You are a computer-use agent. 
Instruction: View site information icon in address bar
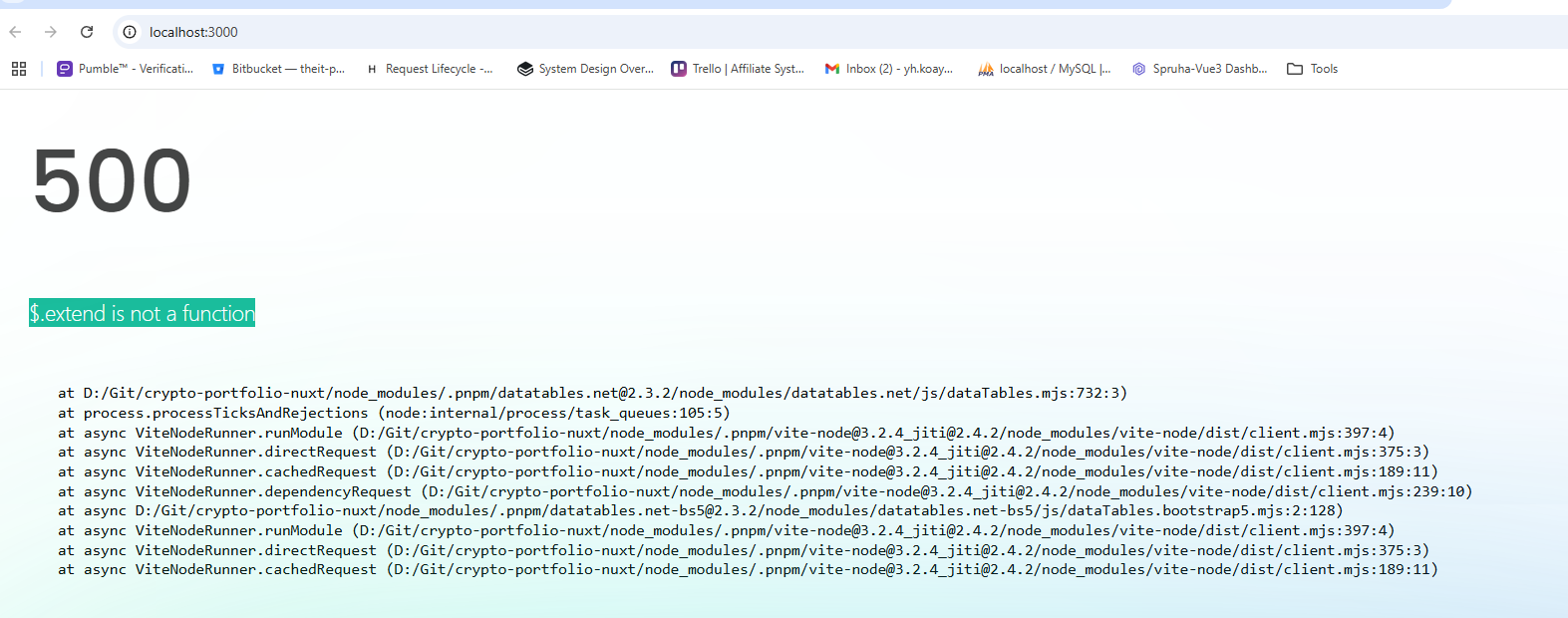tap(130, 32)
